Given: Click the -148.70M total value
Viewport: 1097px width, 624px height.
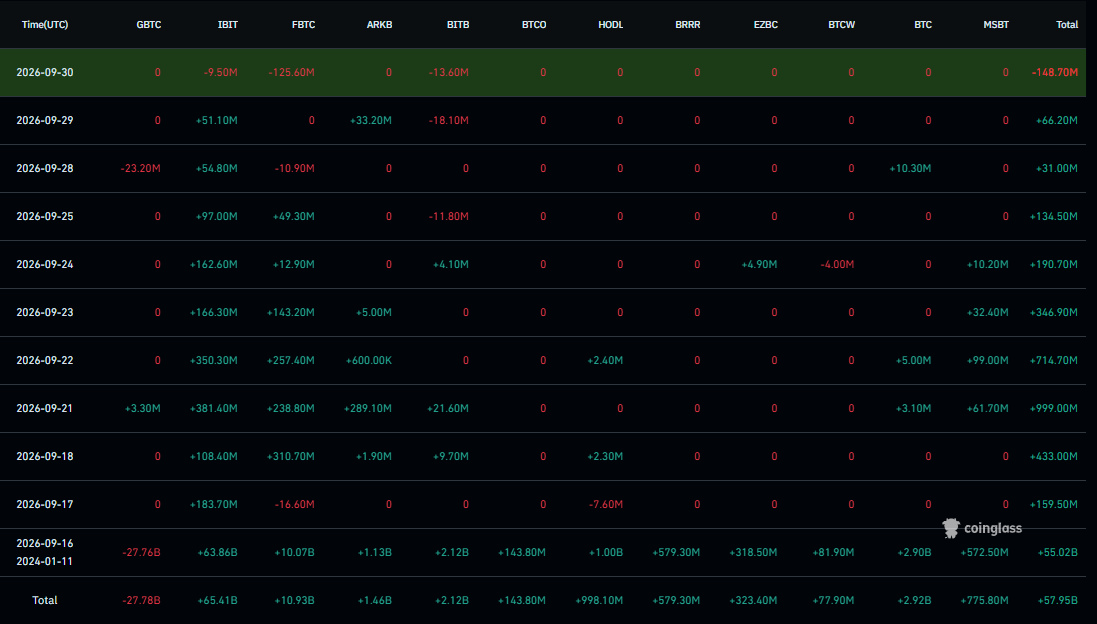Looking at the screenshot, I should coord(1054,72).
